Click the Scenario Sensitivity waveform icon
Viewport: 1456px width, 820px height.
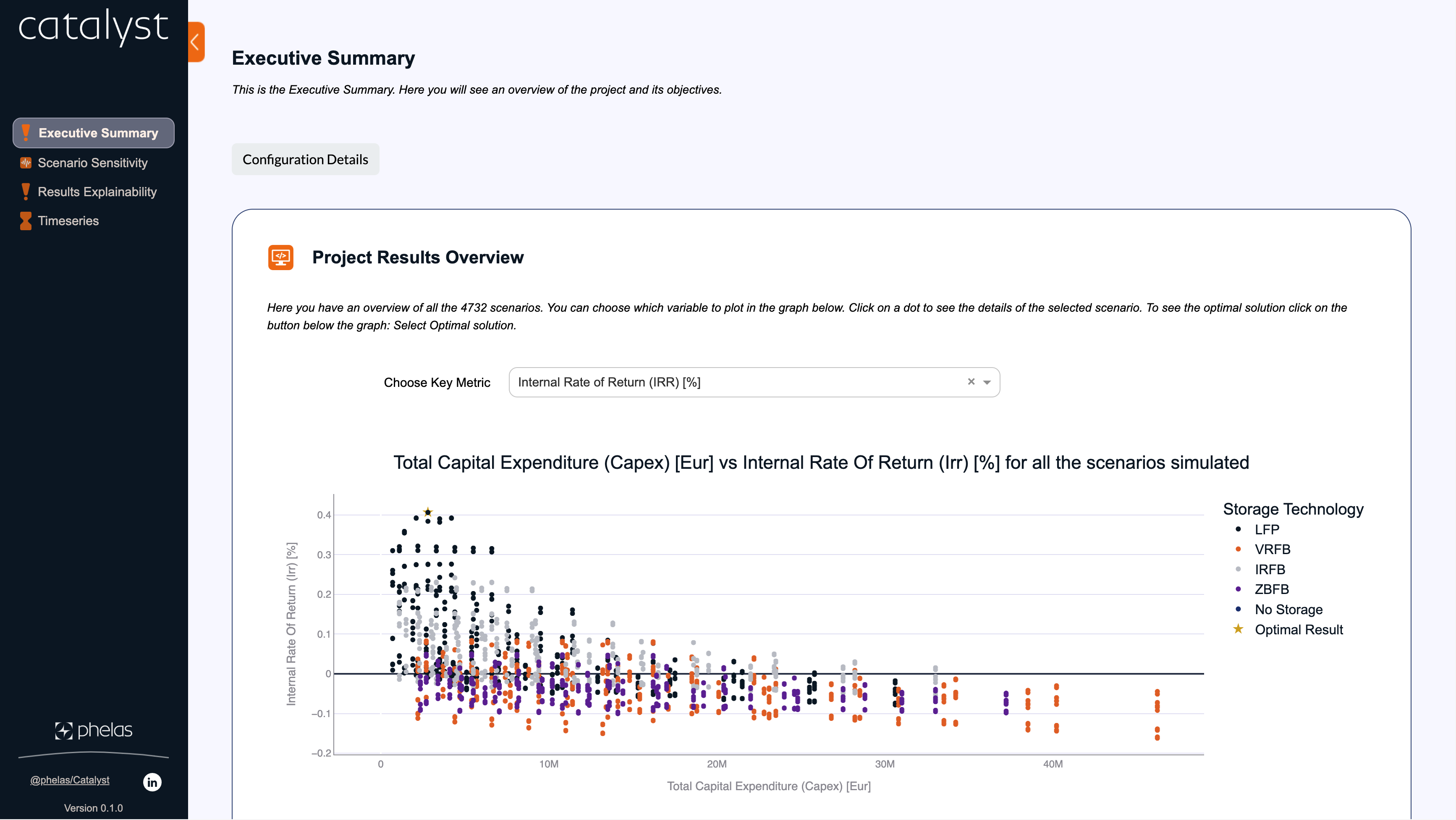[26, 163]
